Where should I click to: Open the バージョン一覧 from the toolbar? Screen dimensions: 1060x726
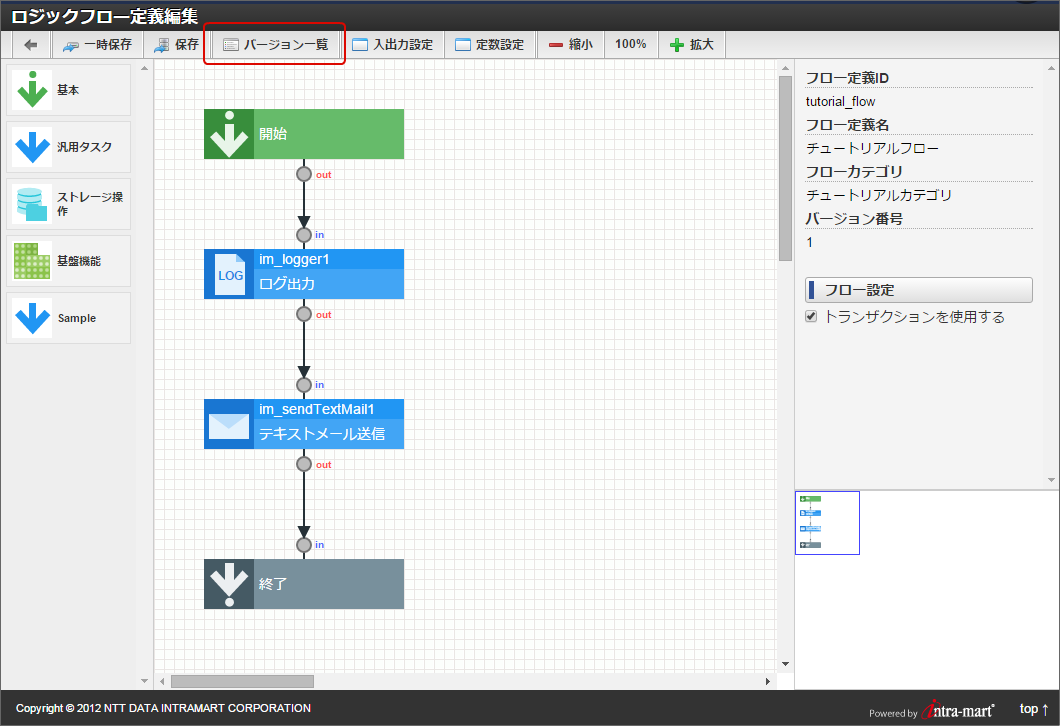(273, 44)
